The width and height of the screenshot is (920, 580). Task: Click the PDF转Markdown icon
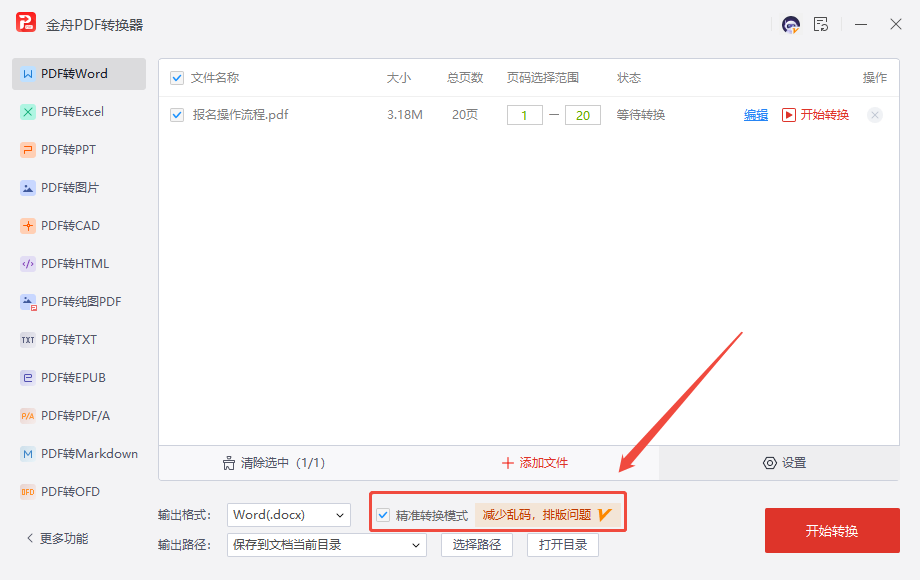click(28, 454)
